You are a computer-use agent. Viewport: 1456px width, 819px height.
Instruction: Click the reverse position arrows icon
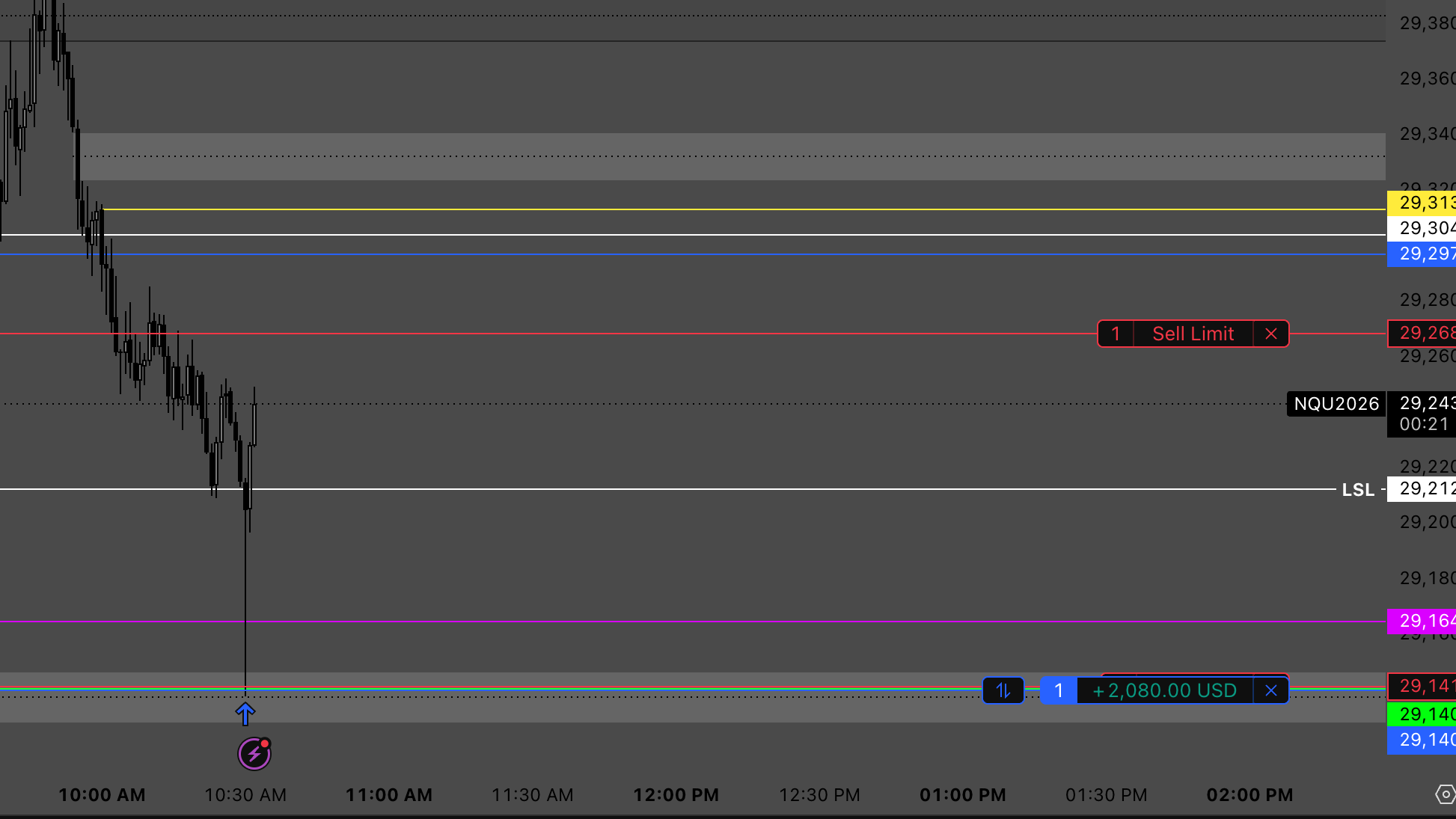tap(1003, 690)
